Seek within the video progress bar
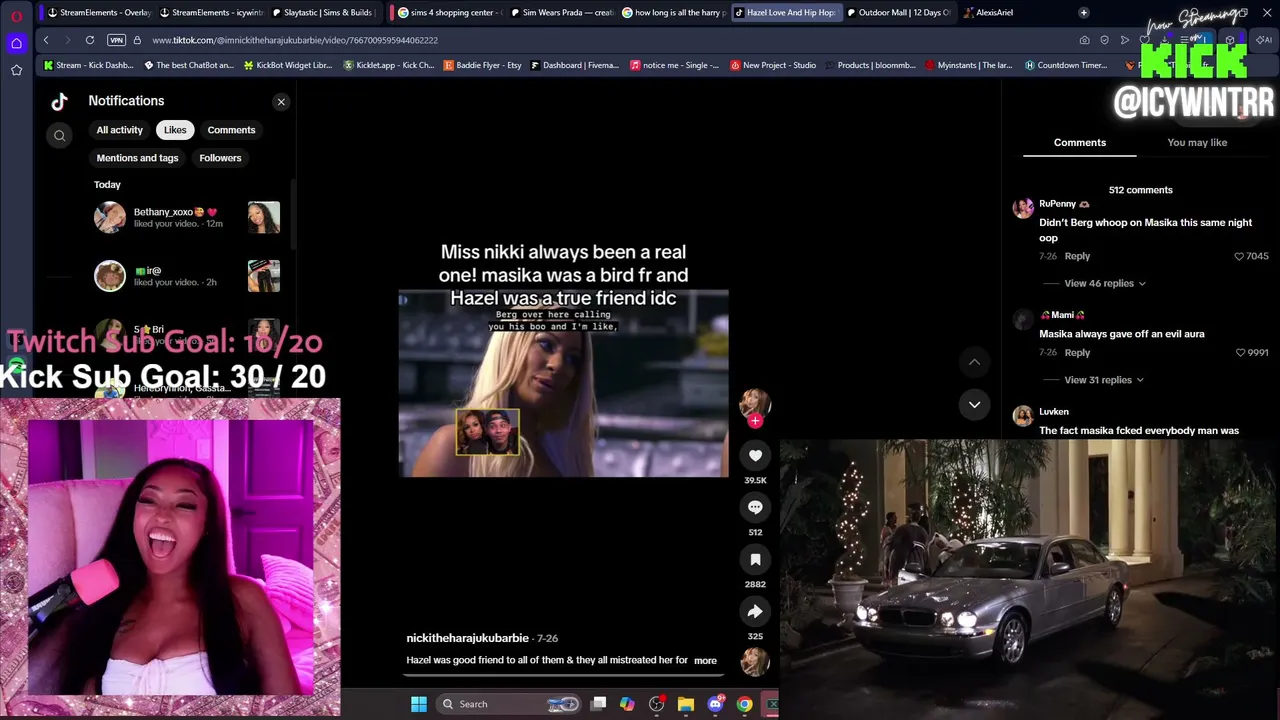 click(564, 675)
